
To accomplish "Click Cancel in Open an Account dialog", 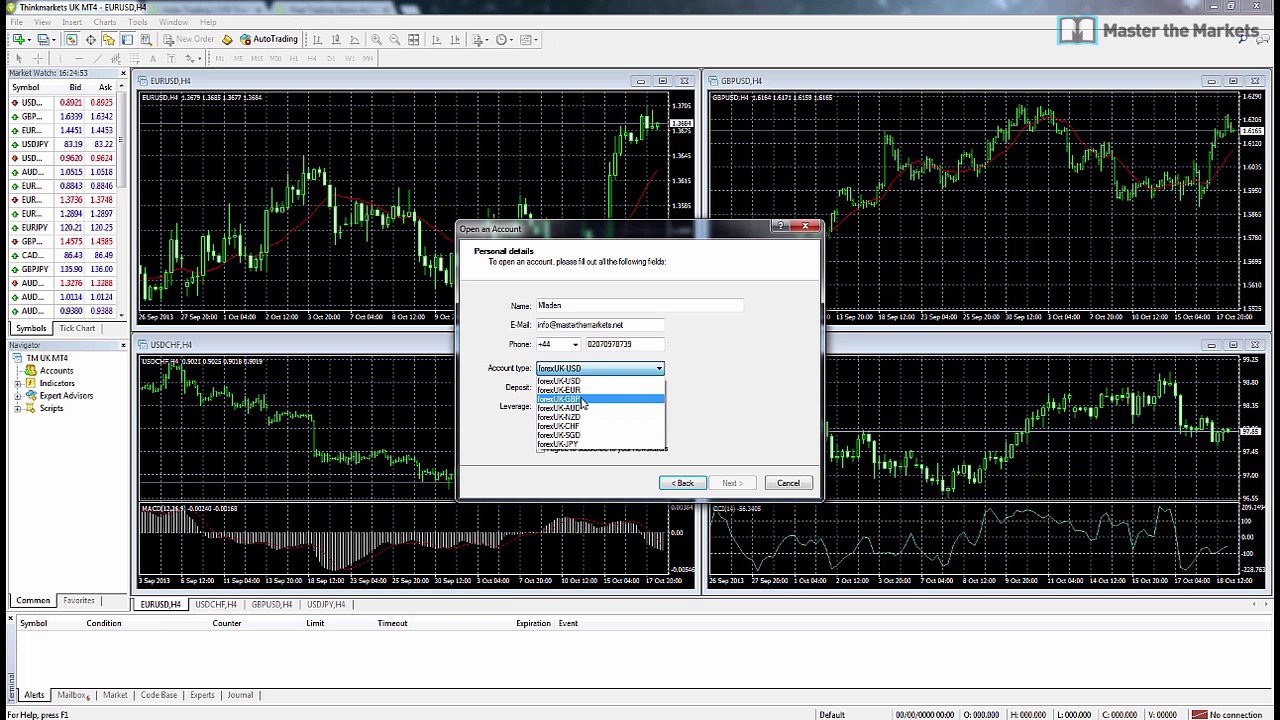I will [788, 484].
